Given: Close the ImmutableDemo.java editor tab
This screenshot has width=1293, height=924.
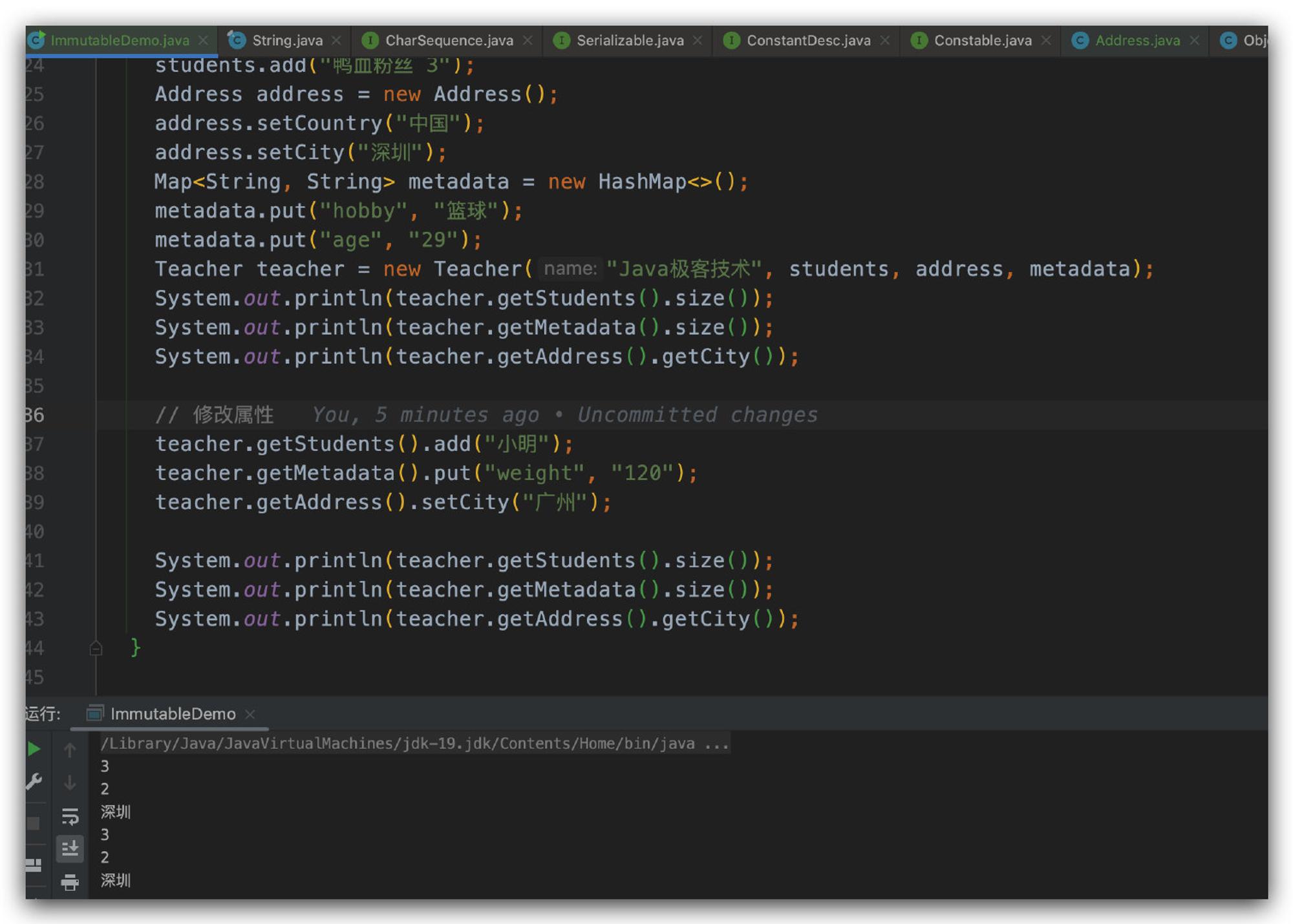Looking at the screenshot, I should tap(204, 40).
